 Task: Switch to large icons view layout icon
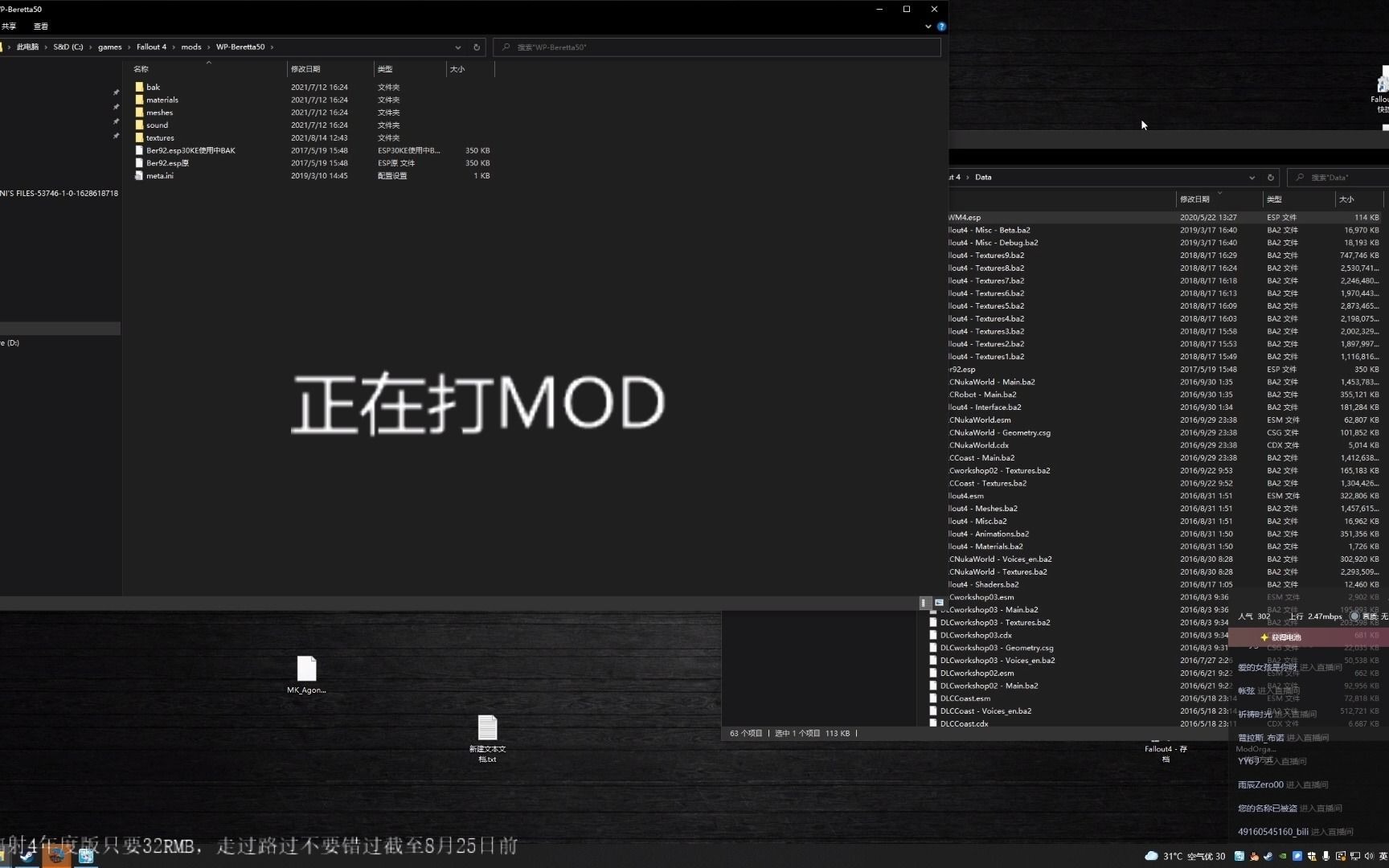939,603
